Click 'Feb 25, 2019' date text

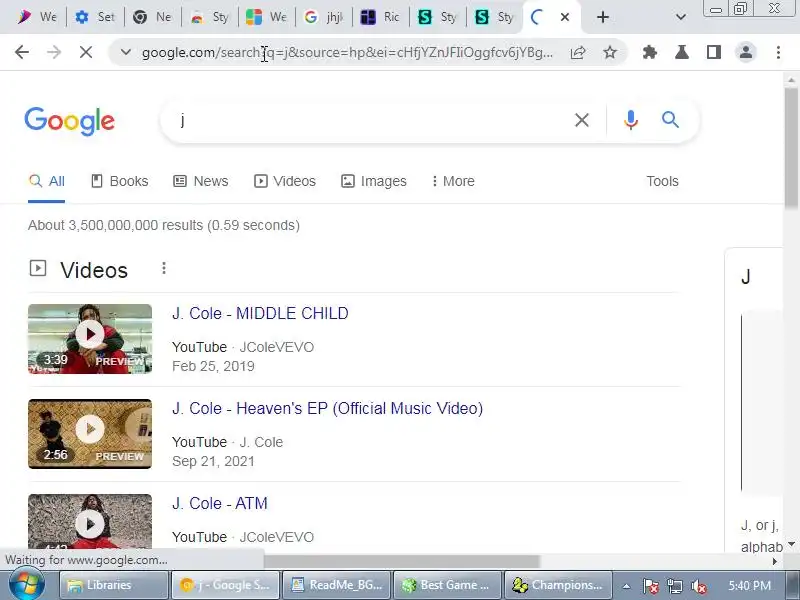point(213,366)
